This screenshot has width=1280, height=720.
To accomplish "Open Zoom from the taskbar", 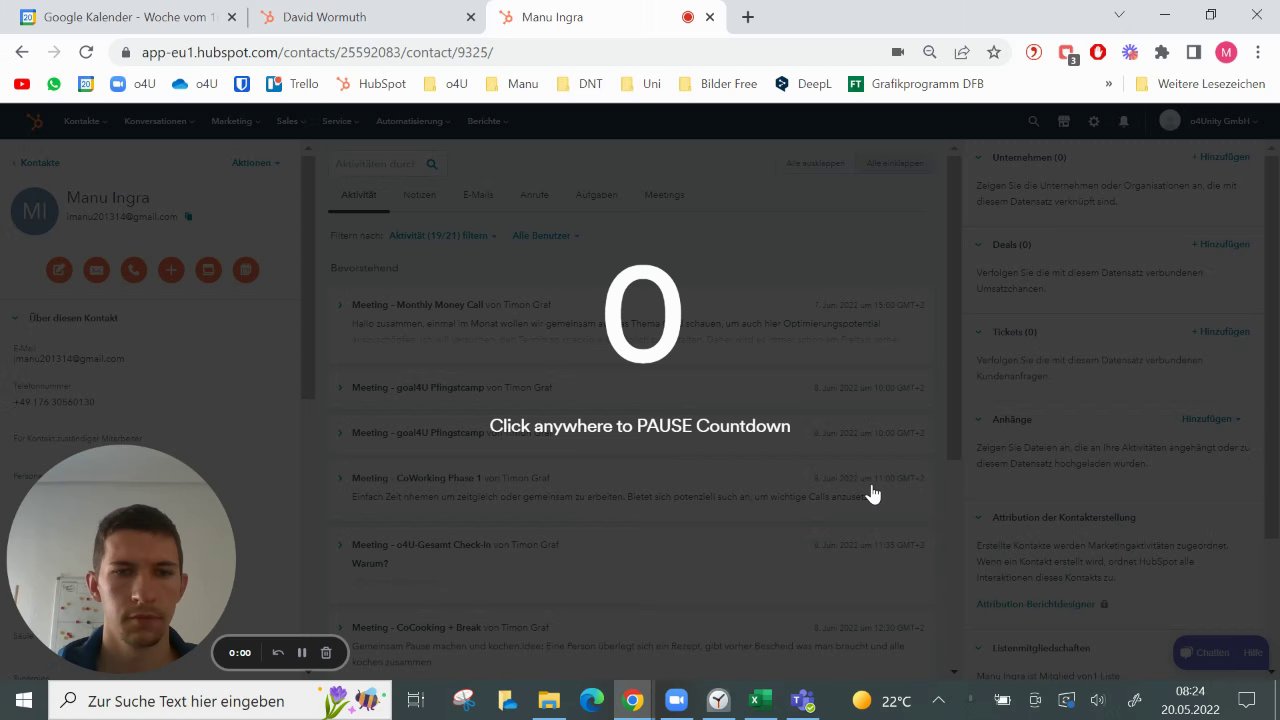I will click(x=675, y=700).
